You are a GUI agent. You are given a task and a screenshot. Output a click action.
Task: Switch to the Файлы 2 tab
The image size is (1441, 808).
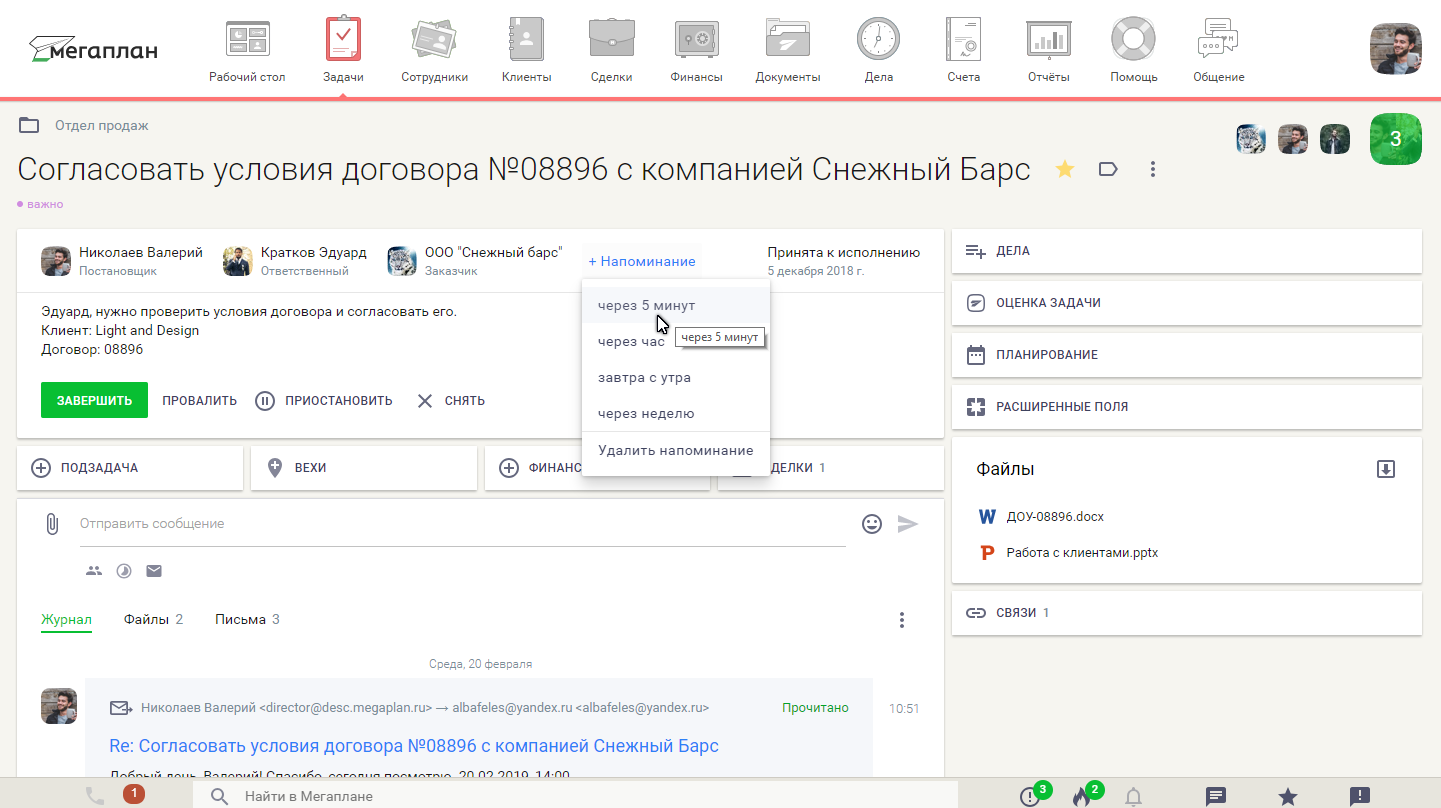pyautogui.click(x=153, y=620)
